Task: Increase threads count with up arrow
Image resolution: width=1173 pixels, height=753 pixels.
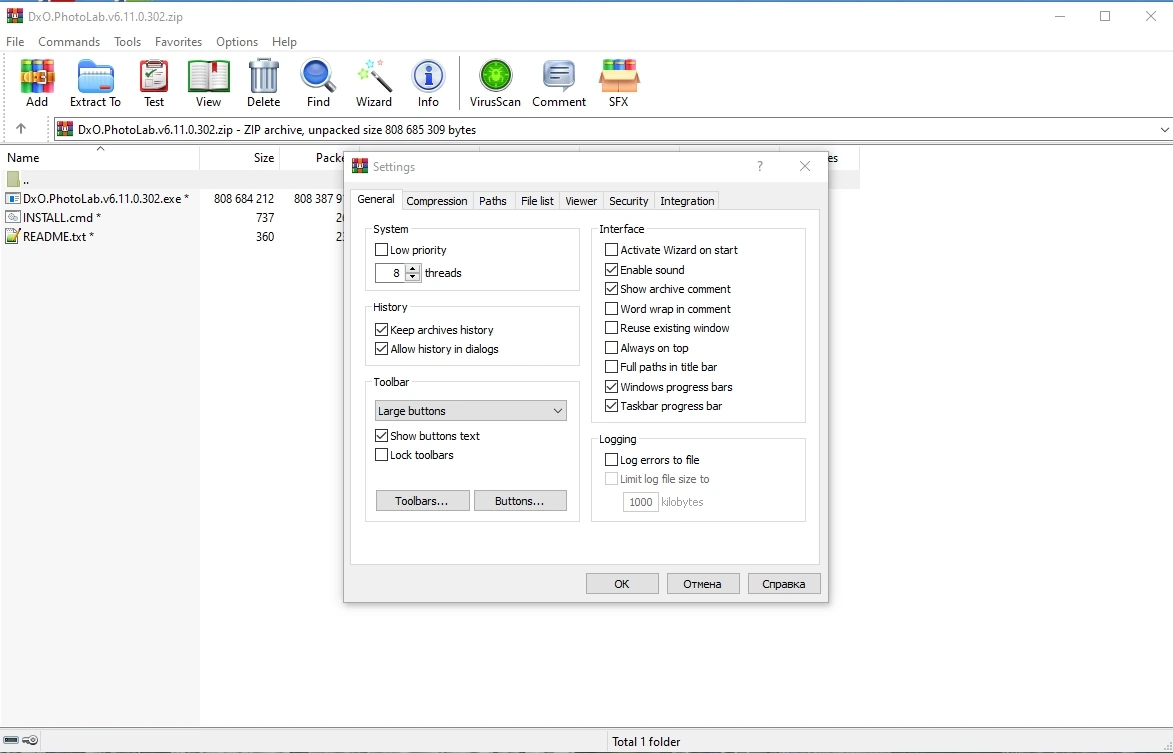Action: point(412,268)
